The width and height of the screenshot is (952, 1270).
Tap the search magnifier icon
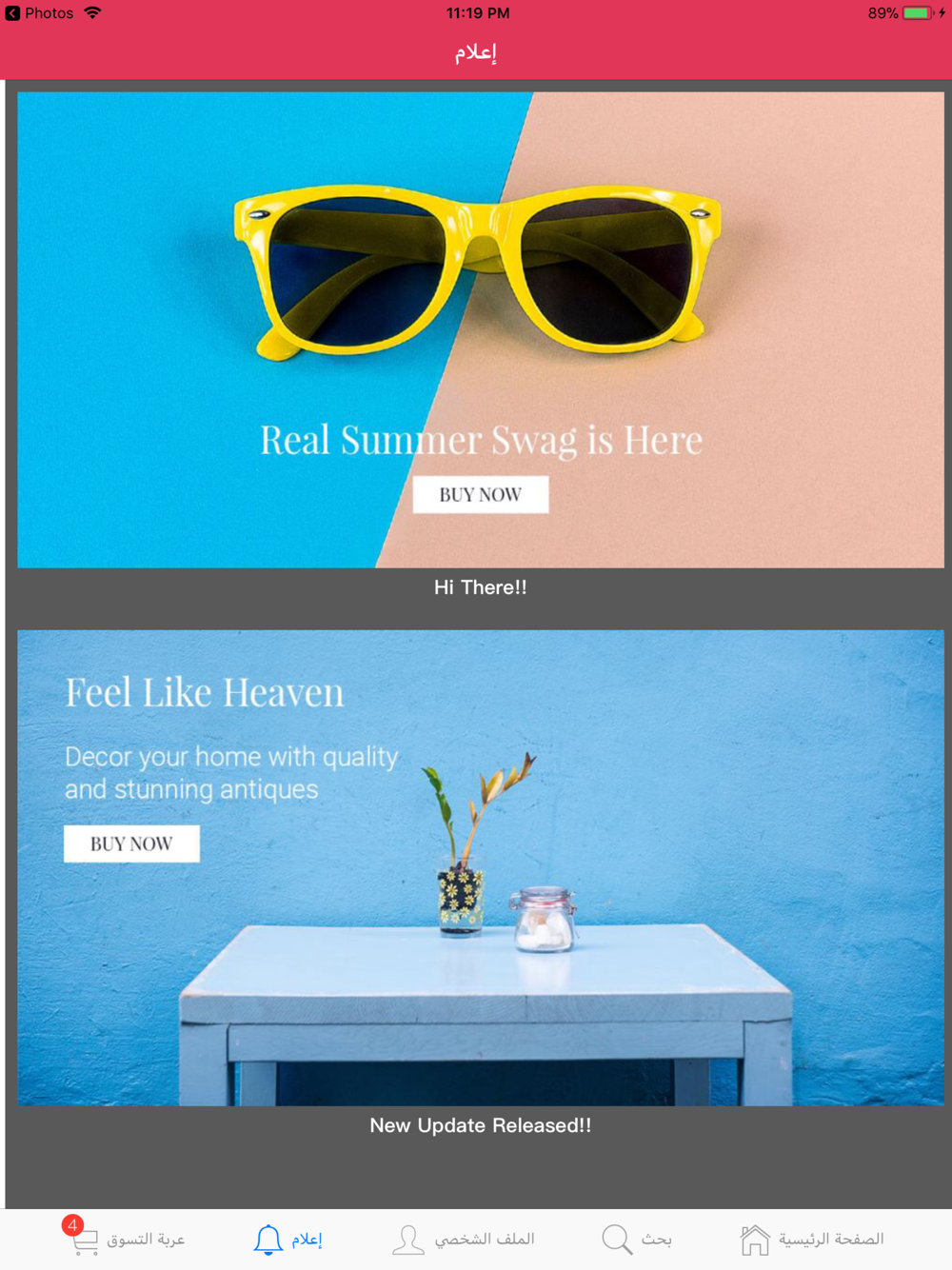[x=617, y=1240]
